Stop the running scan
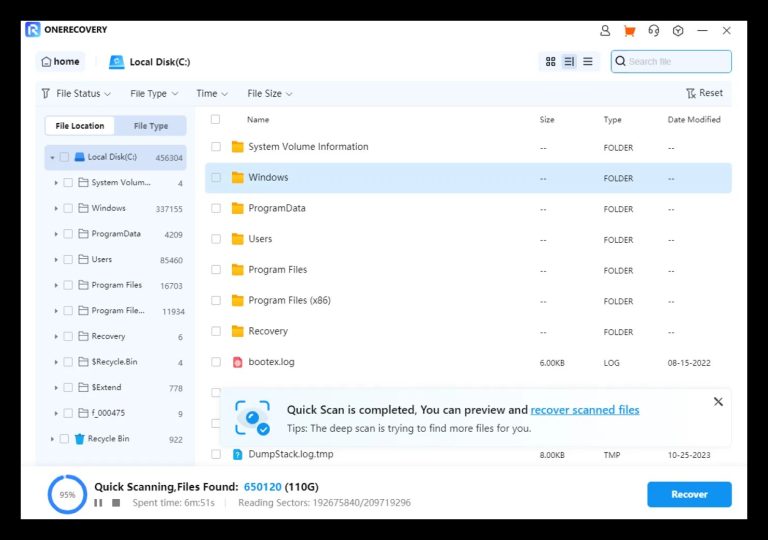 [116, 503]
